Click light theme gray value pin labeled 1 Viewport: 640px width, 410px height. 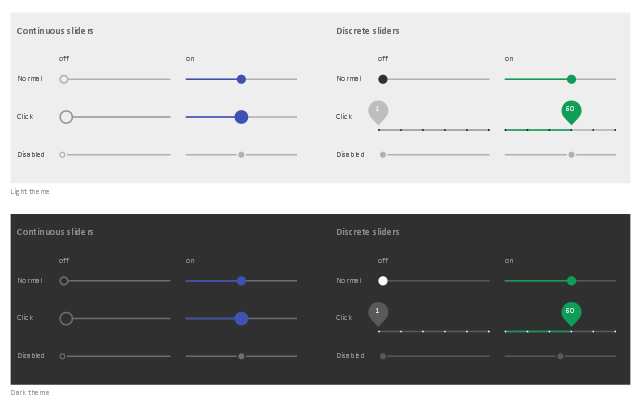pos(378,110)
